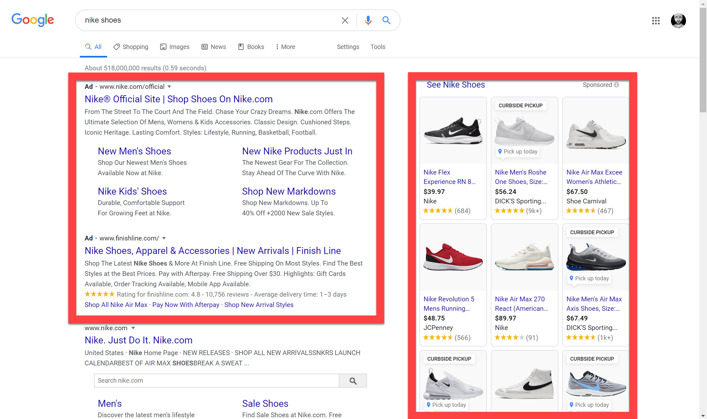Screen dimensions: 707x419
Task: Expand dropdown arrow next to www.finishline.com/
Action: pyautogui.click(x=164, y=238)
